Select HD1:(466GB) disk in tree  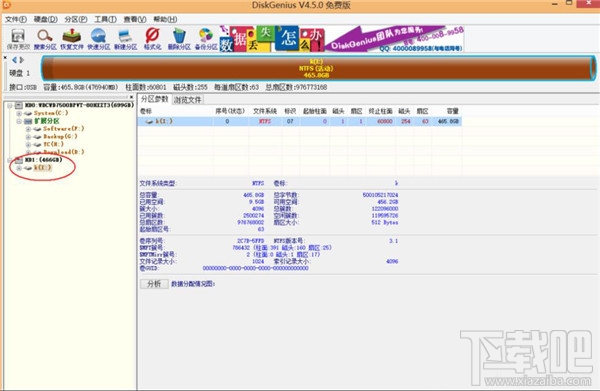pos(43,160)
